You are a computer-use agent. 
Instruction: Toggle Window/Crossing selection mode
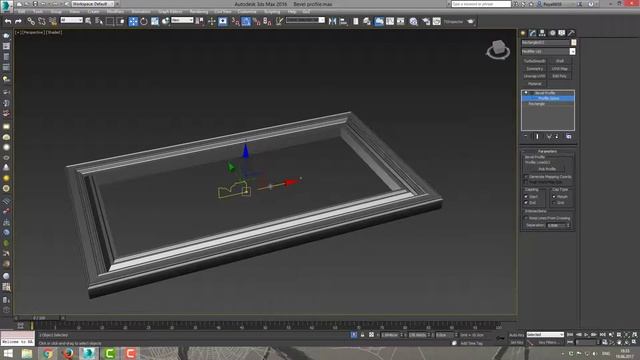point(121,21)
